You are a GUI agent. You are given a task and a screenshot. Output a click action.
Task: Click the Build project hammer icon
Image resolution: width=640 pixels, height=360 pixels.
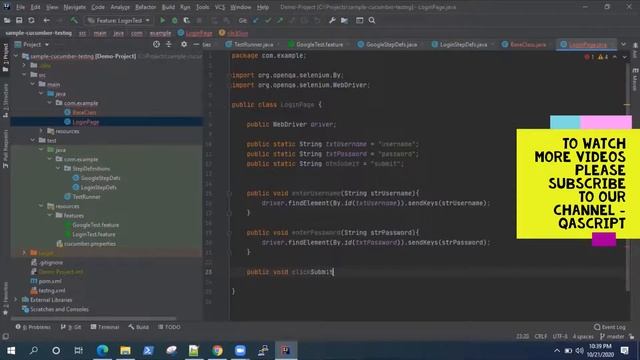click(x=74, y=20)
